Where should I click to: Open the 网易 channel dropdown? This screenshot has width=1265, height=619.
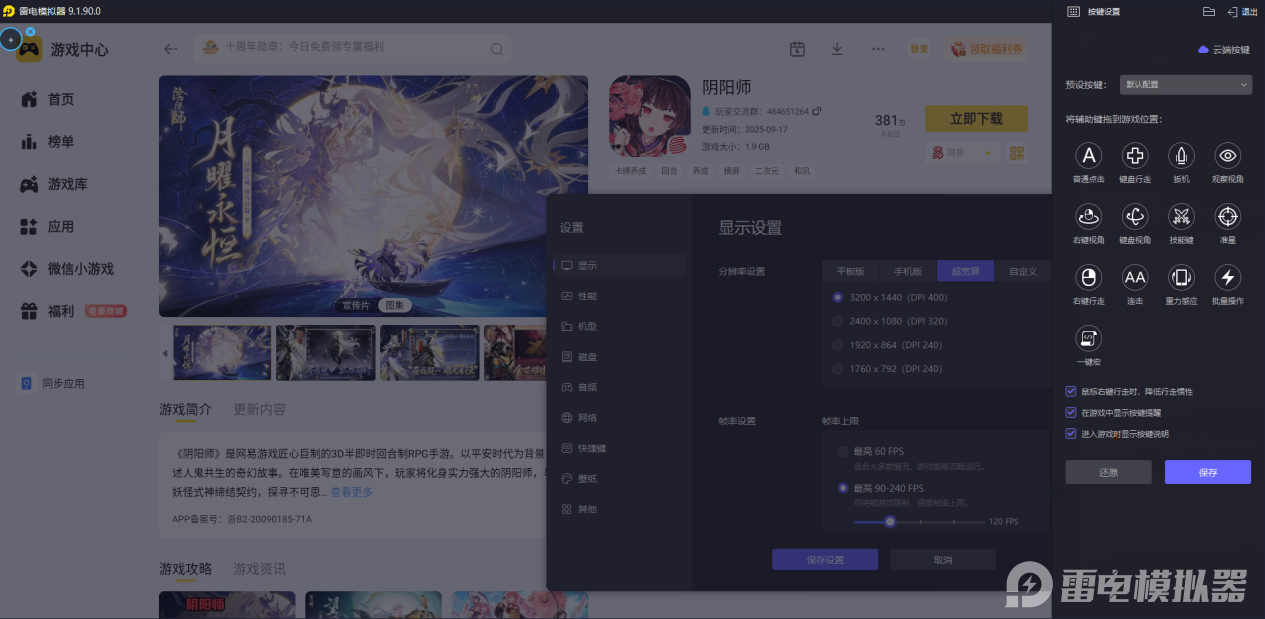coord(965,153)
